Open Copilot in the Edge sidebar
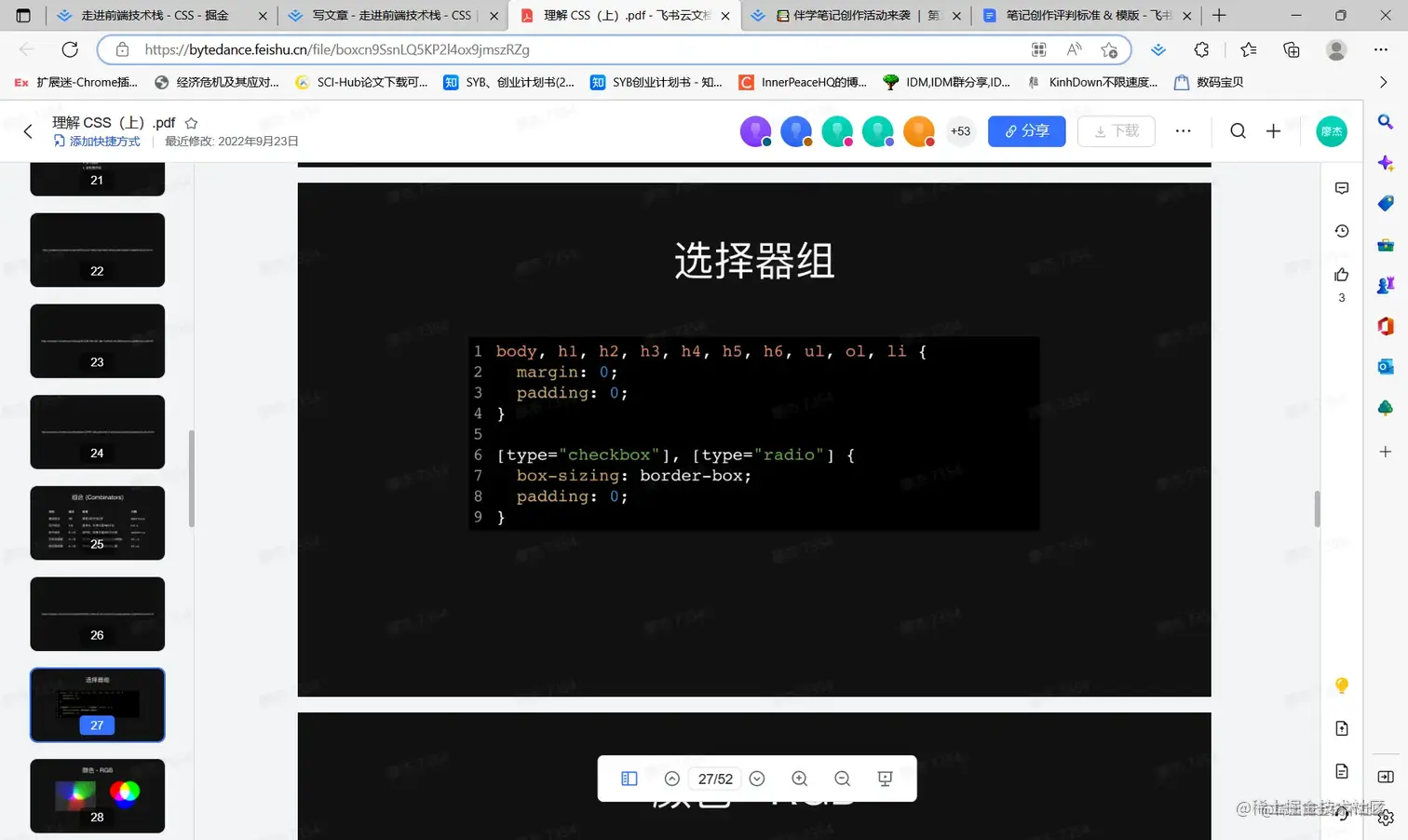This screenshot has width=1408, height=840. 1387,162
